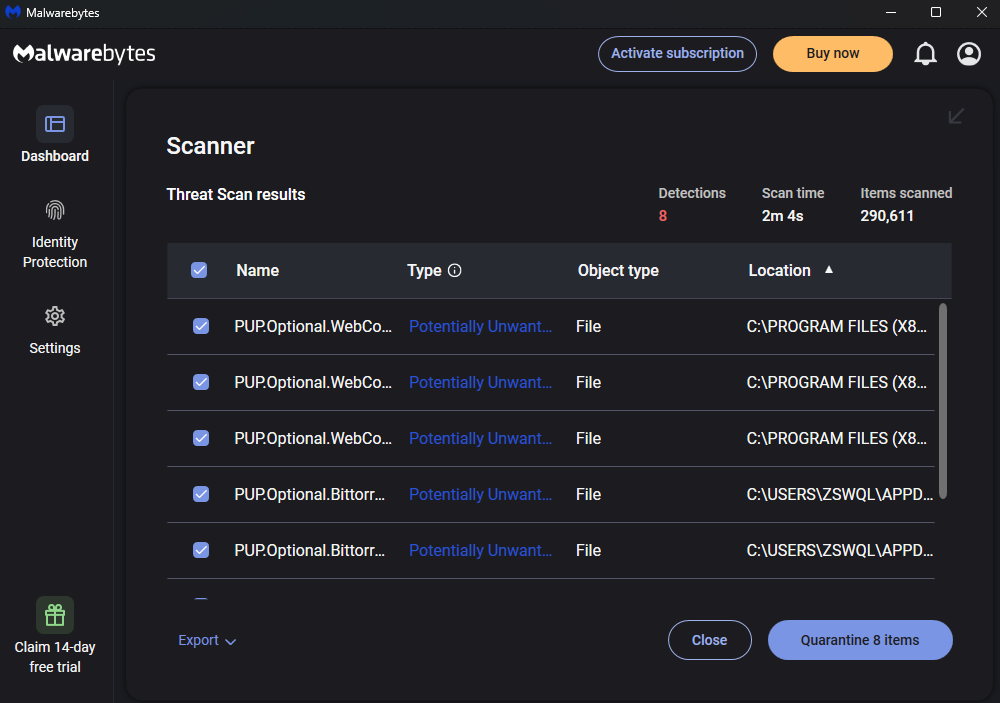Click second C:\USERS\ZSWQL\APPD... location cell
1000x703 pixels.
point(839,550)
